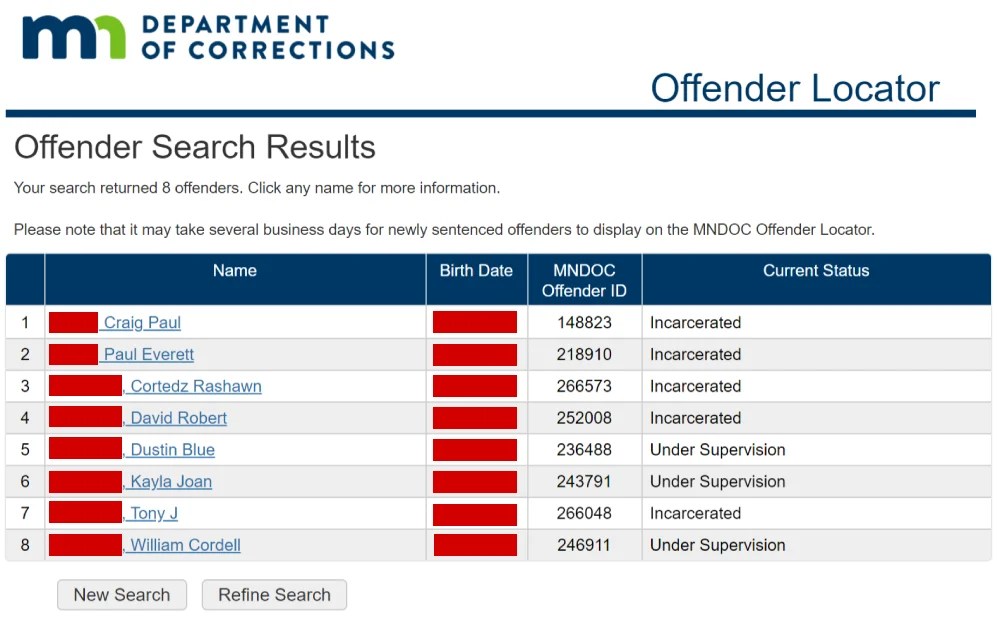
Task: Click the New Search button
Action: pos(122,594)
